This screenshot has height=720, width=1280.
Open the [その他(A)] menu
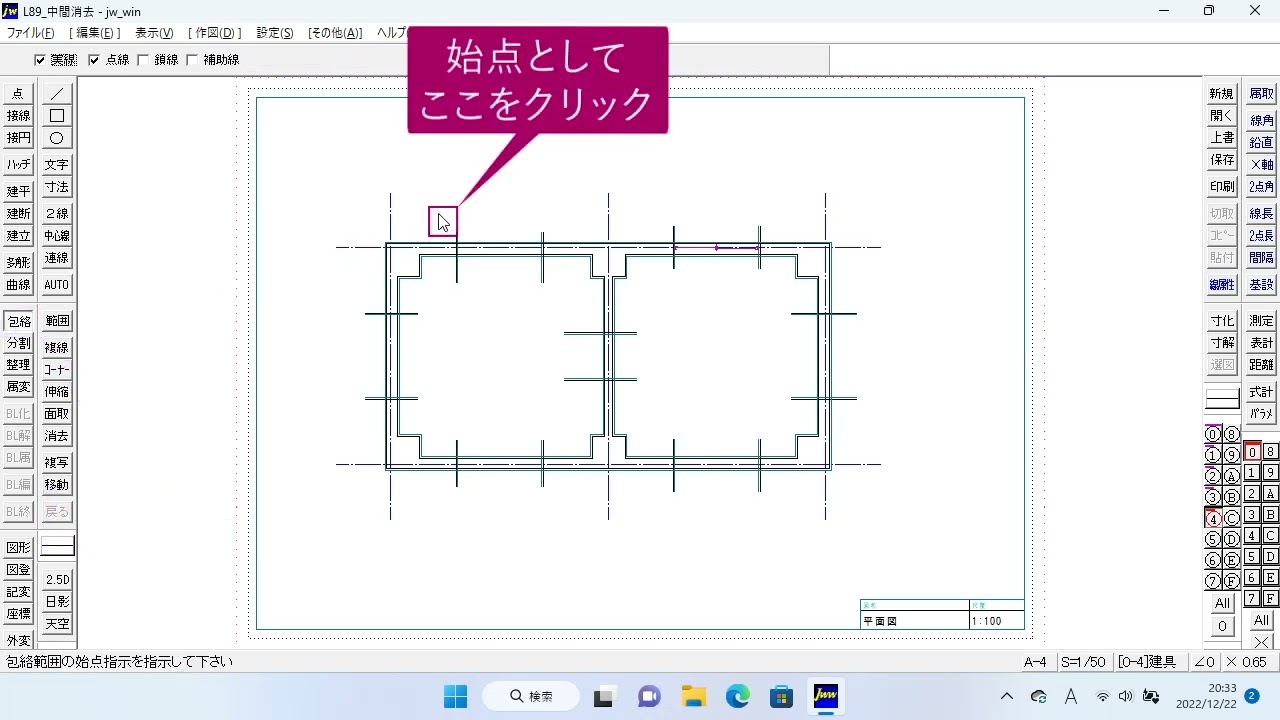(x=335, y=33)
